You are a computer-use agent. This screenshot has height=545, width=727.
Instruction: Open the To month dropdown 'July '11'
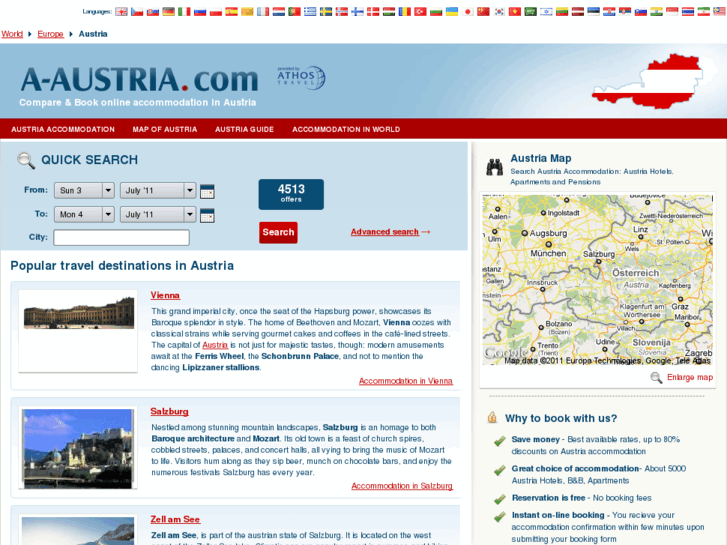tap(158, 214)
